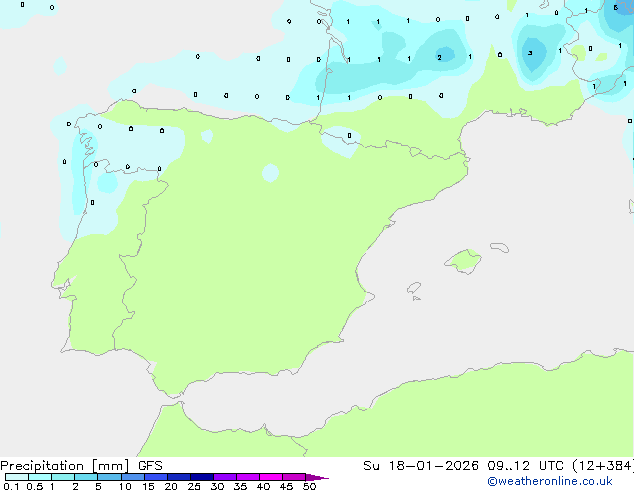Pick the 0.1–0.5 mm legend color swatch
Image resolution: width=634 pixels, height=490 pixels.
(x=17, y=477)
